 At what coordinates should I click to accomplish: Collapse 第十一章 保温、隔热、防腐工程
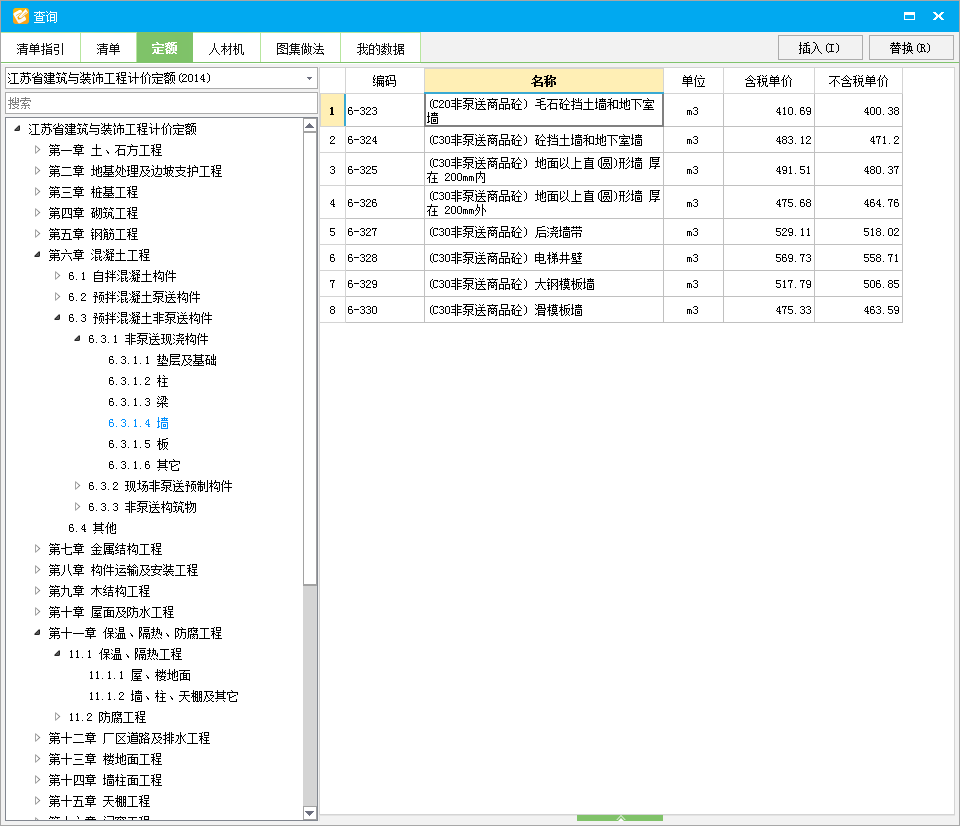[x=37, y=633]
